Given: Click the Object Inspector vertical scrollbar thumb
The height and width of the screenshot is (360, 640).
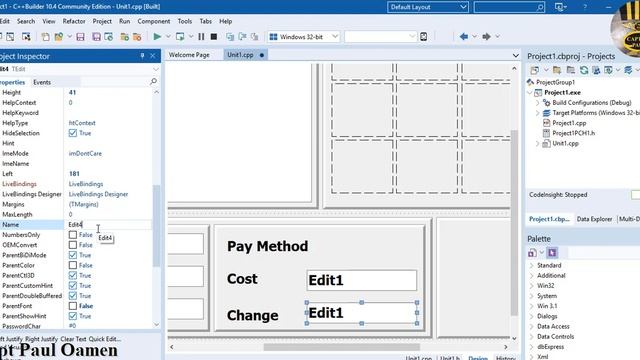Looking at the screenshot, I should pos(156,226).
